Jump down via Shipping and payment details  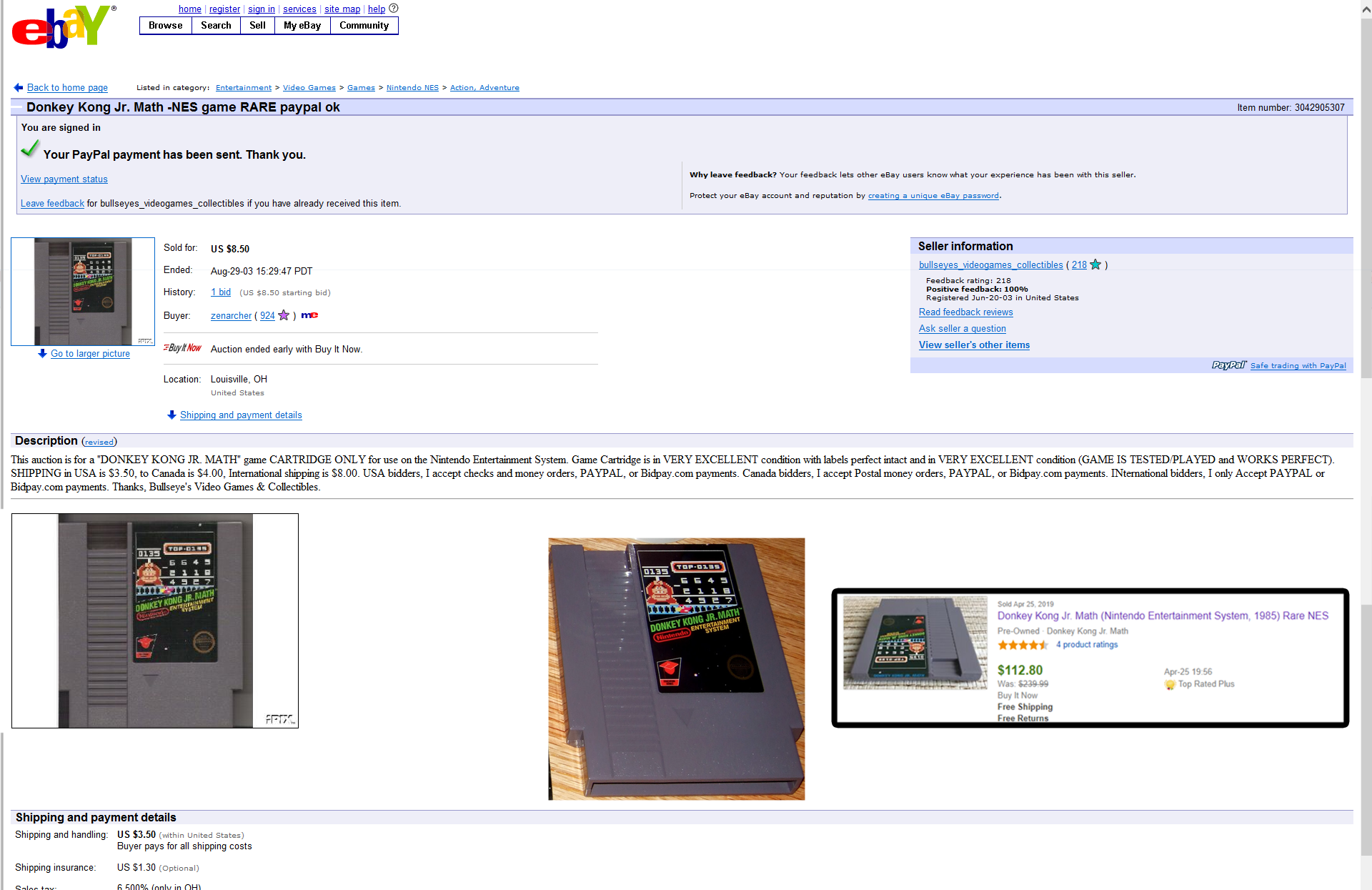(x=240, y=415)
